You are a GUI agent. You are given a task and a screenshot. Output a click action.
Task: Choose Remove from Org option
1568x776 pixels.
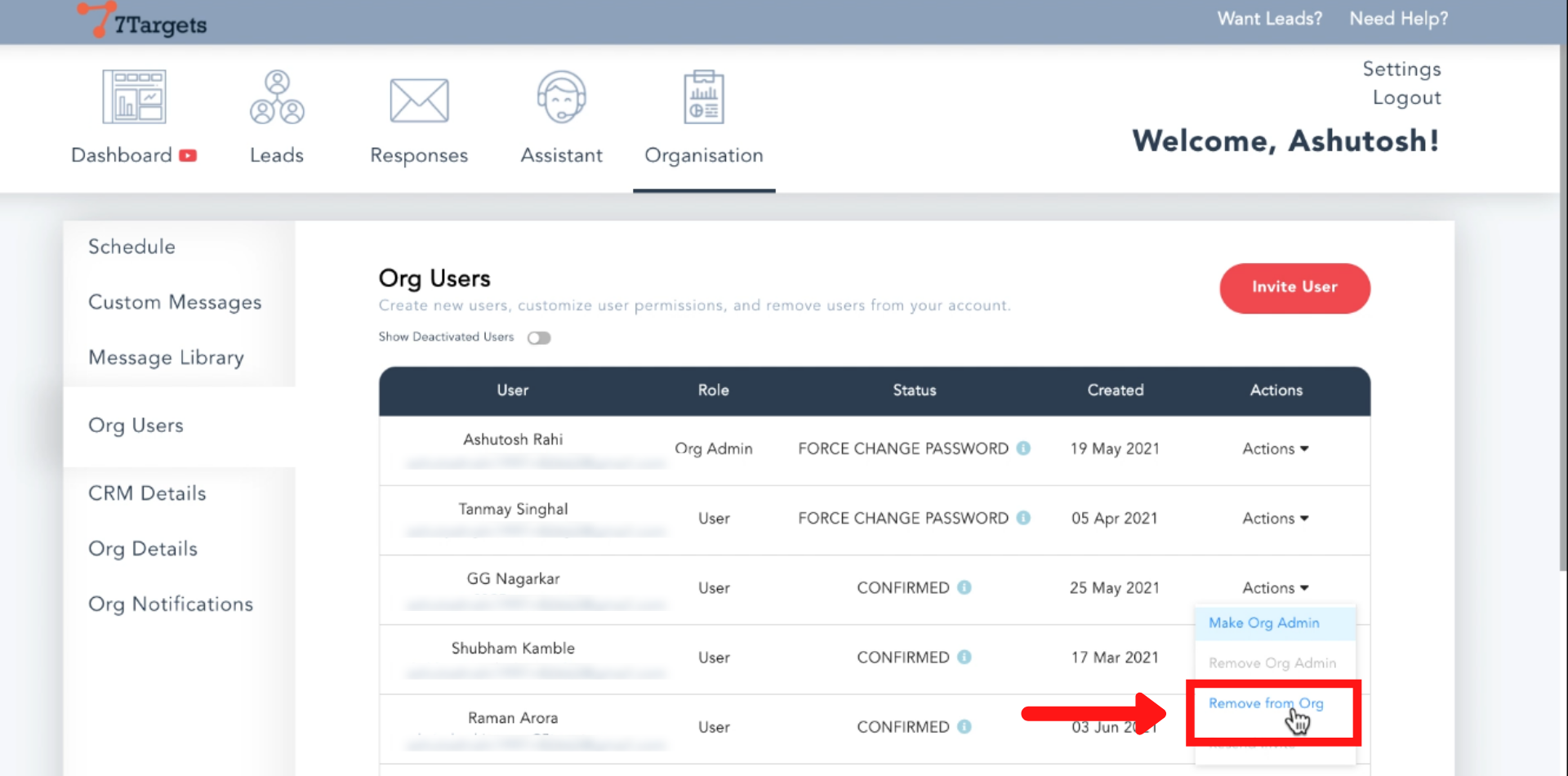pos(1265,703)
